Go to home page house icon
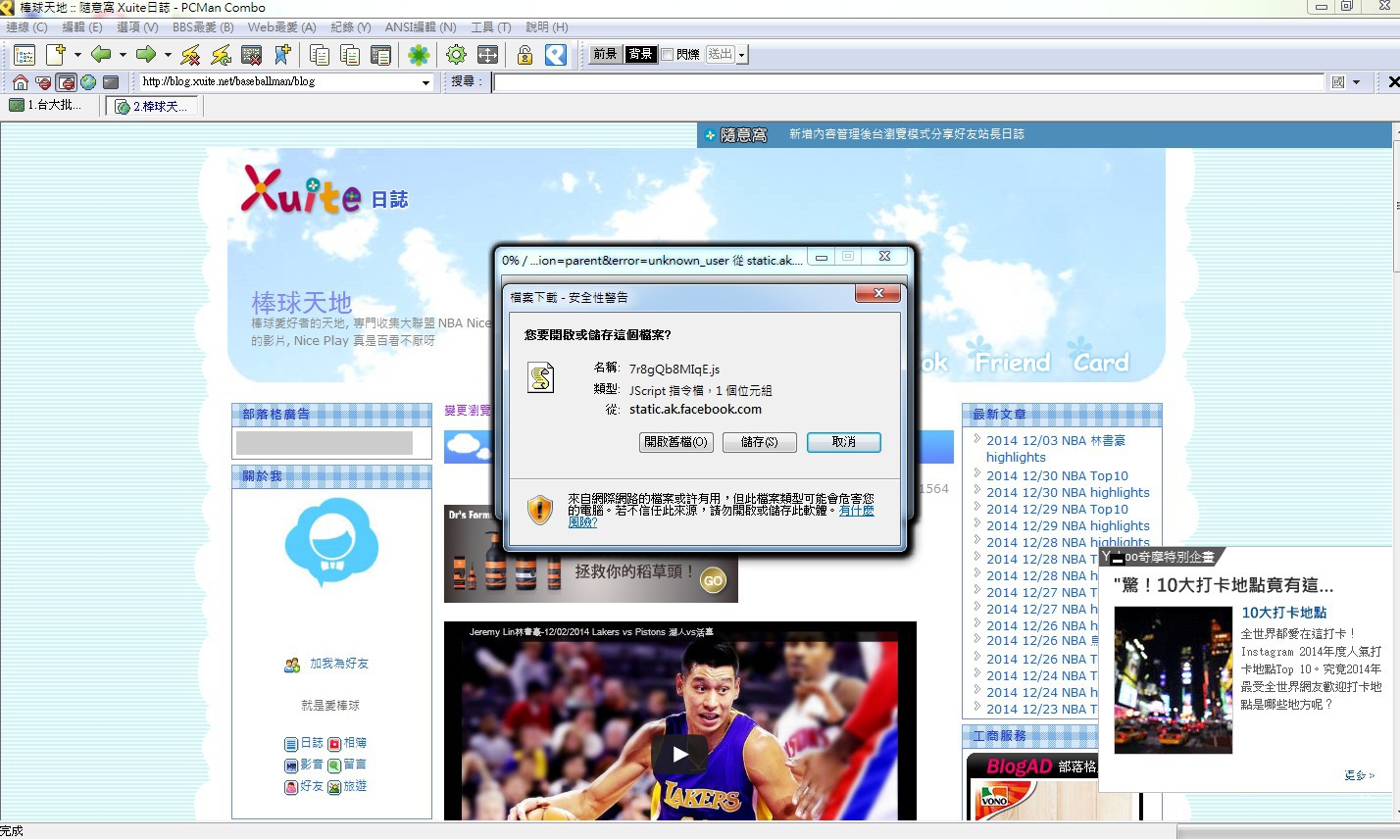1400x840 pixels. (20, 82)
